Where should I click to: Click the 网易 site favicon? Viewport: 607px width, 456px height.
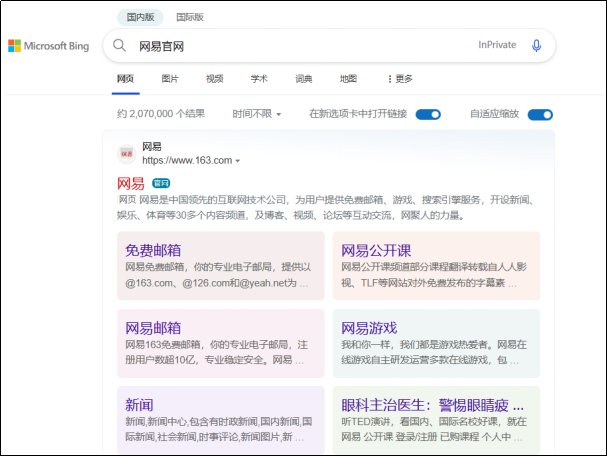pyautogui.click(x=127, y=154)
